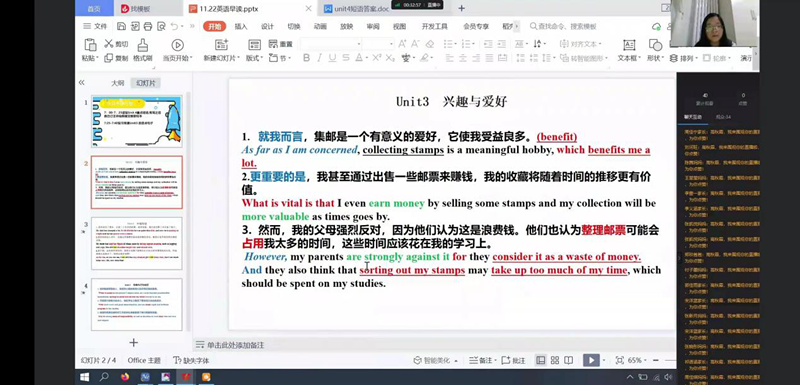This screenshot has height=385, width=800.
Task: Toggle Italic formatting
Action: [x=319, y=58]
